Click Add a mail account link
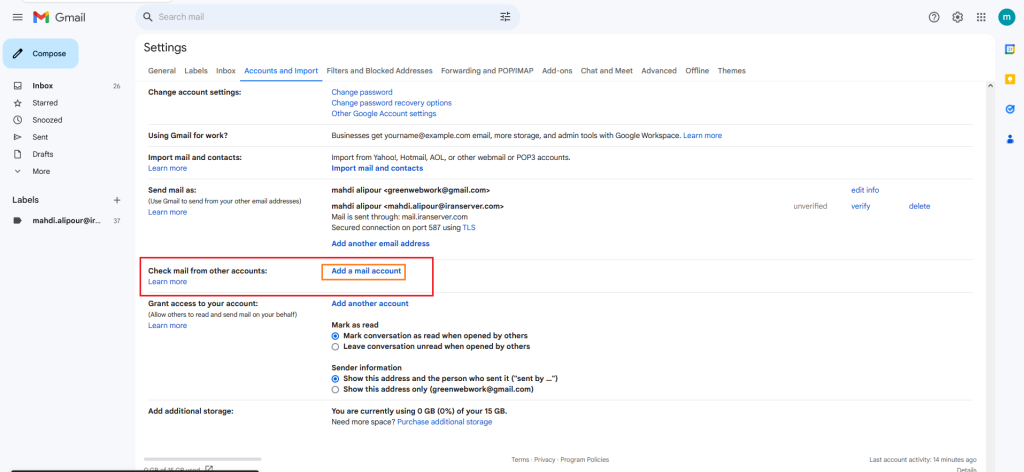Screen dimensions: 1024x472 366,271
